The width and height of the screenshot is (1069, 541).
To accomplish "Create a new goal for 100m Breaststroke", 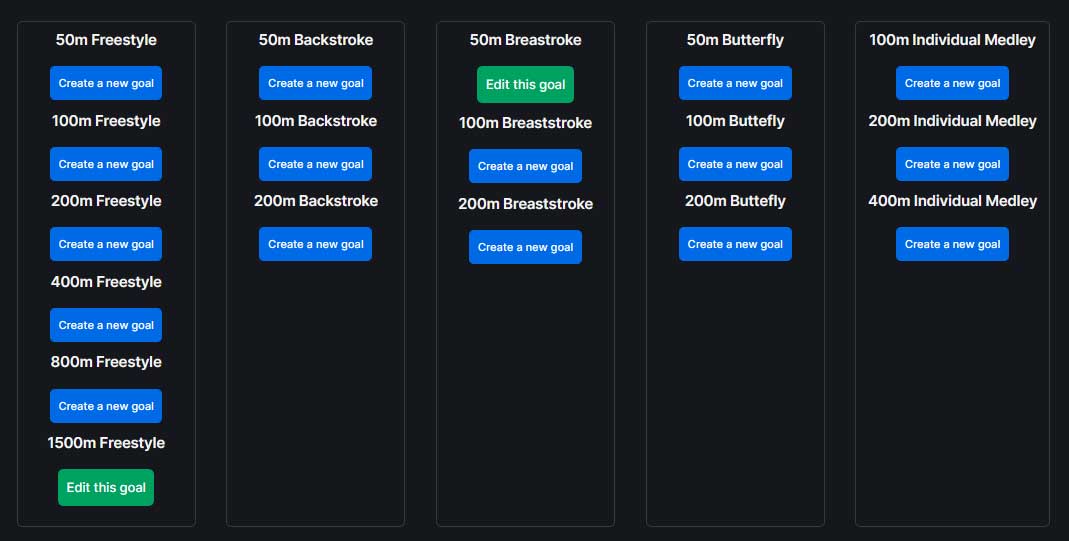I will pos(525,166).
